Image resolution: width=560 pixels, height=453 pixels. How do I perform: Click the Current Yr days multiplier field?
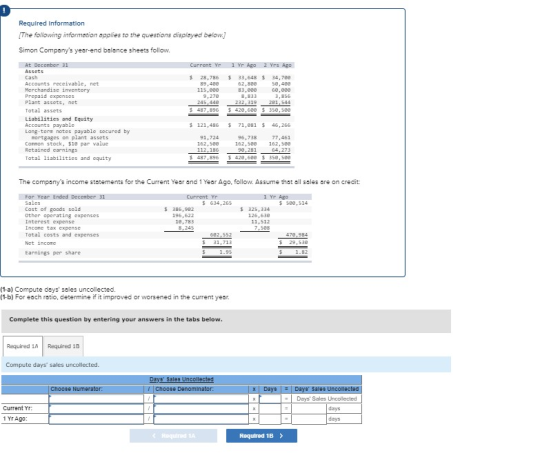tap(270, 409)
